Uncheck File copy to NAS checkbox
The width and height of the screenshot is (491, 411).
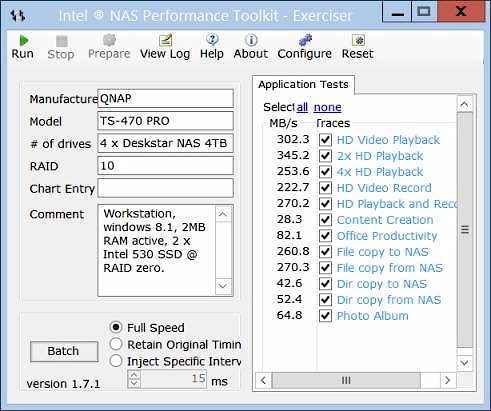325,252
